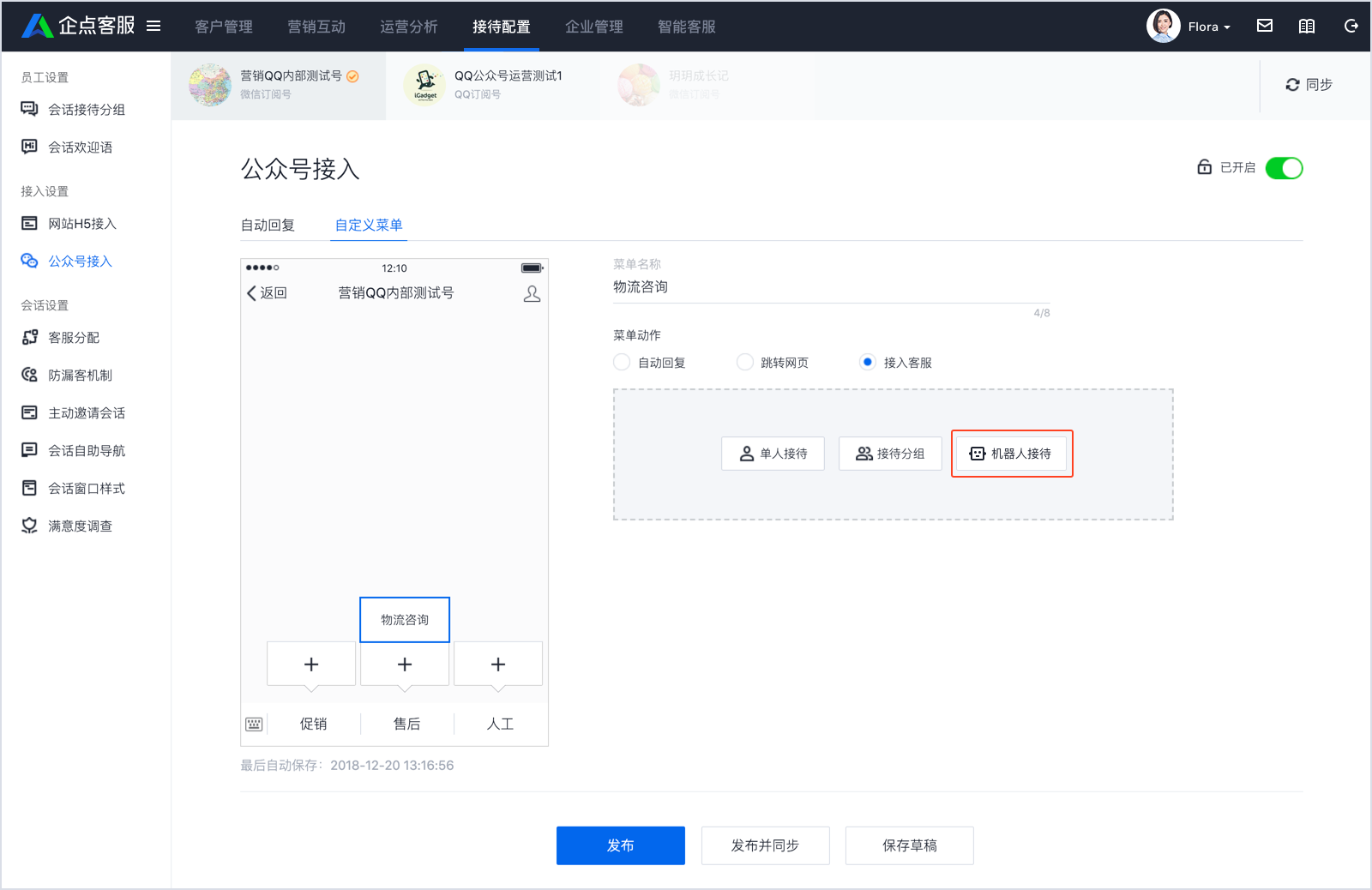Click the lock icon beside 已开启

pyautogui.click(x=1204, y=167)
